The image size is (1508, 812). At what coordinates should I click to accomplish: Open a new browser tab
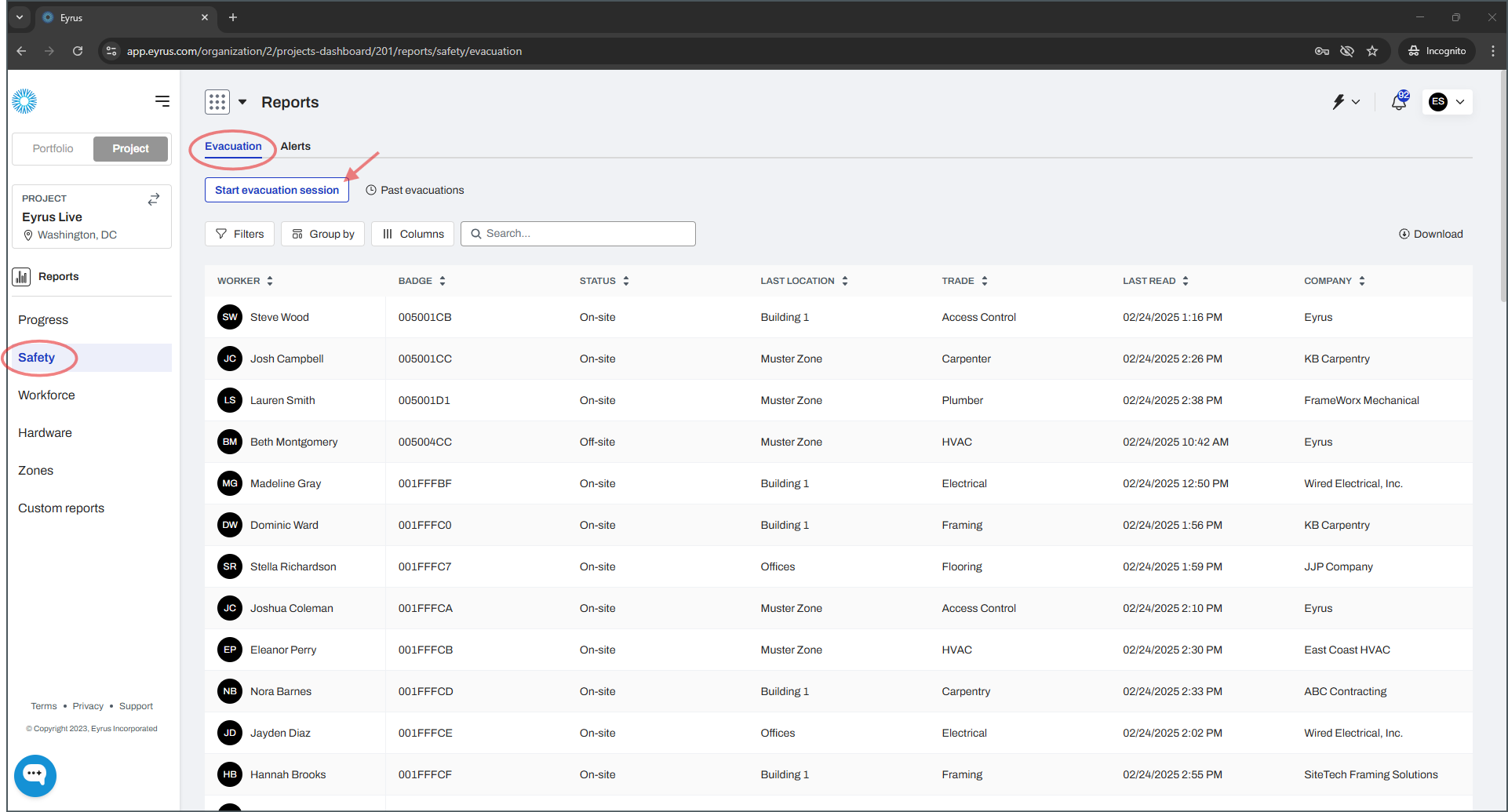point(233,17)
